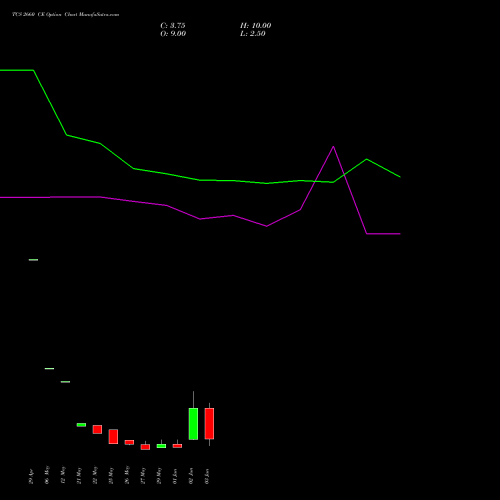Click the '27 May' date axis label
This screenshot has width=500, height=500.
pyautogui.click(x=143, y=475)
